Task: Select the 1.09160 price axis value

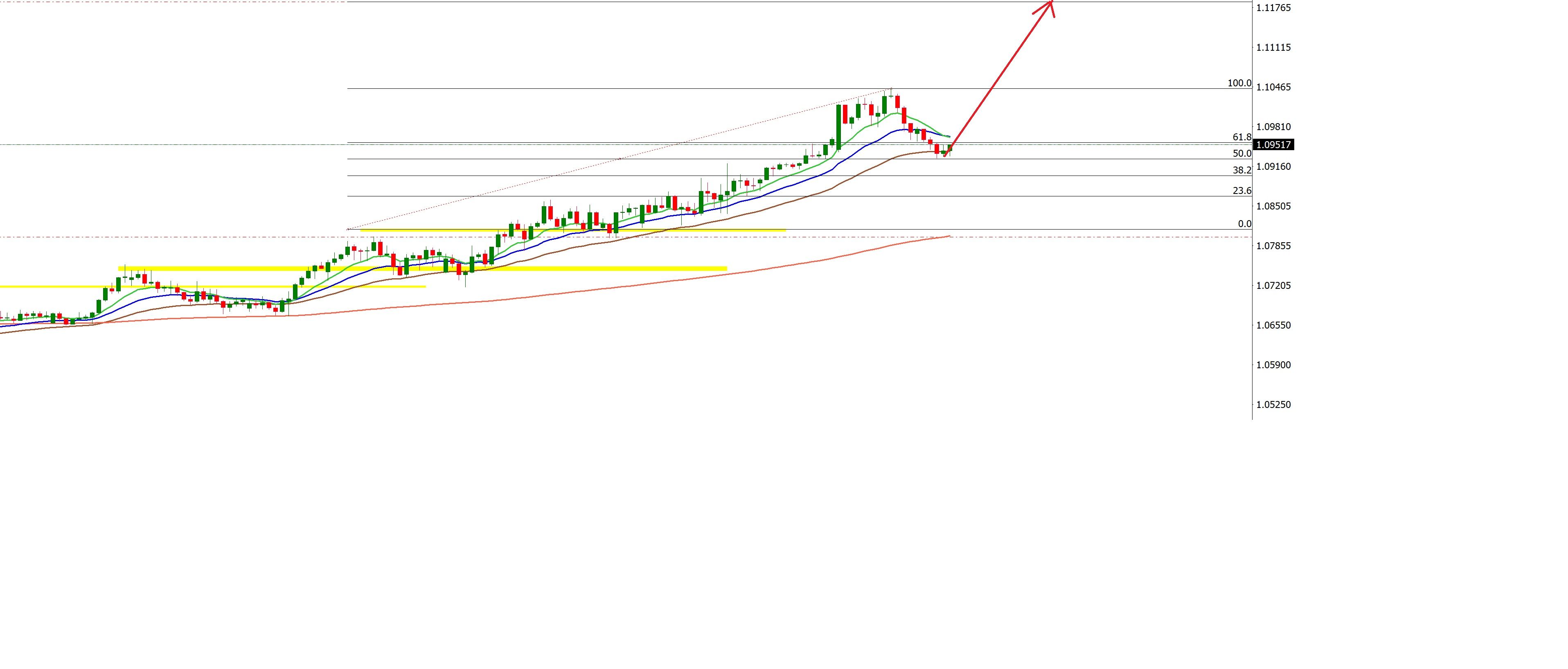Action: pos(1273,166)
